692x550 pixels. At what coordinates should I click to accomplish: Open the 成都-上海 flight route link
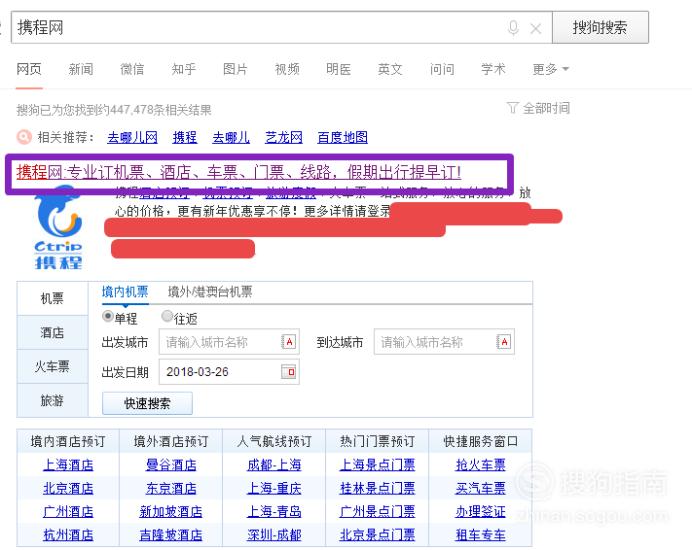[x=274, y=465]
